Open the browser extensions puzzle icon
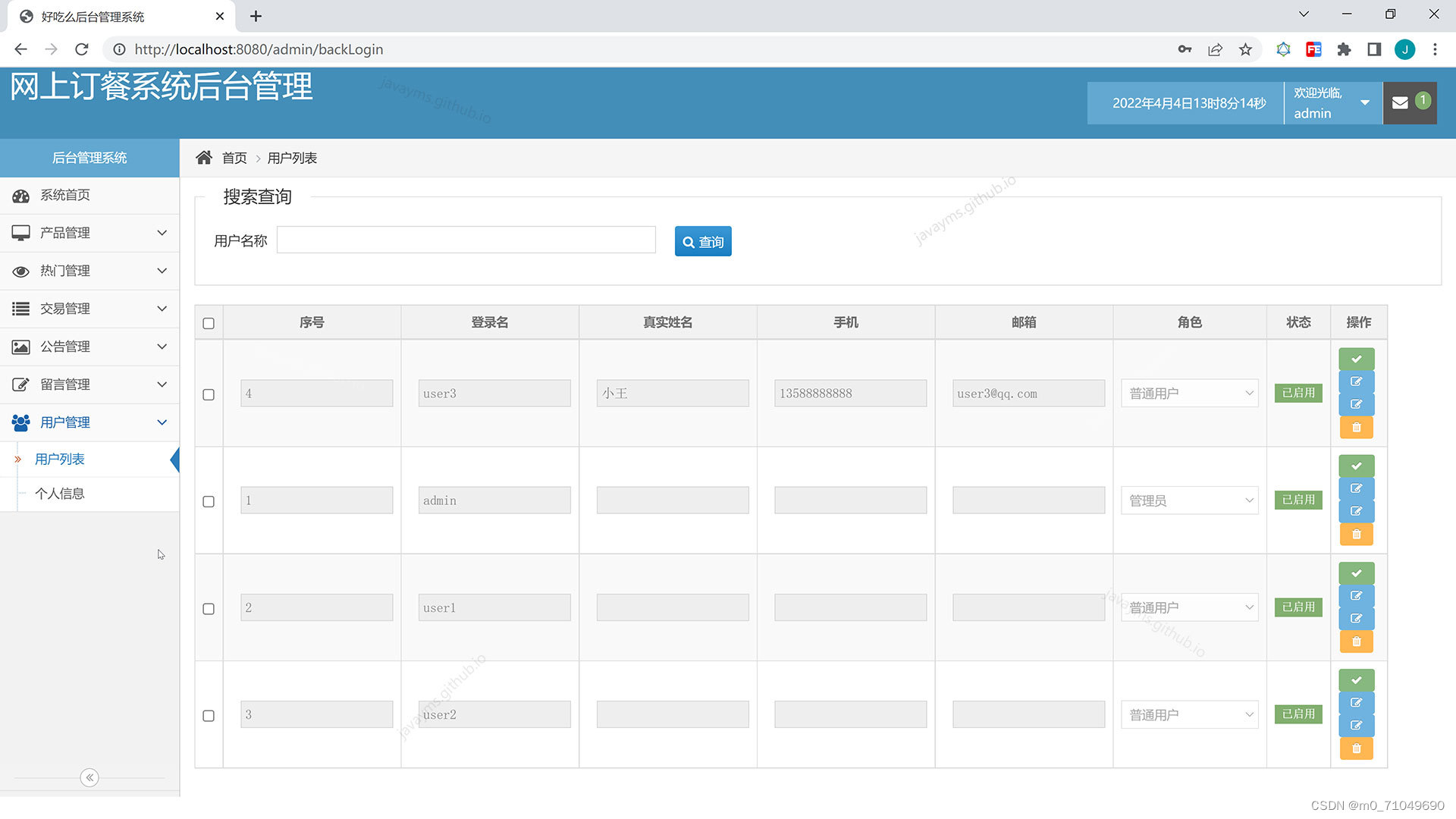Viewport: 1456px width, 819px height. [1344, 49]
